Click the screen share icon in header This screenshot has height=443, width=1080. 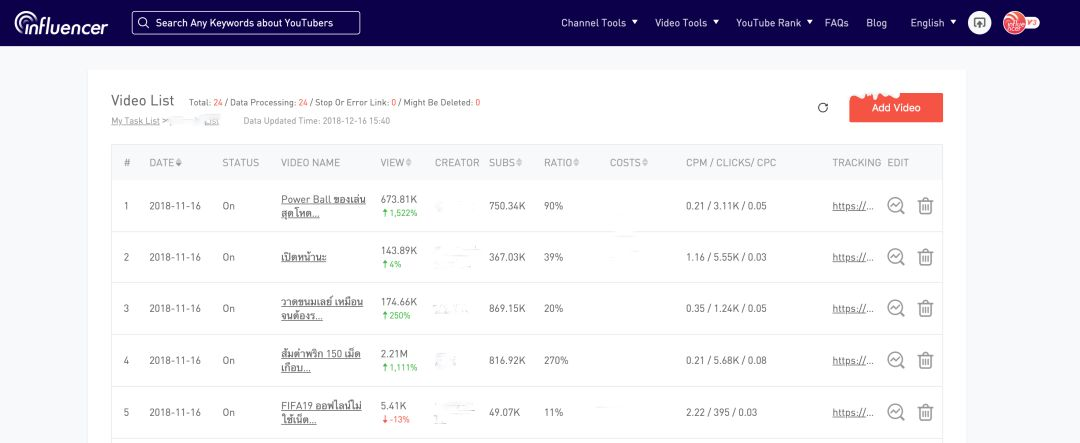pos(979,23)
